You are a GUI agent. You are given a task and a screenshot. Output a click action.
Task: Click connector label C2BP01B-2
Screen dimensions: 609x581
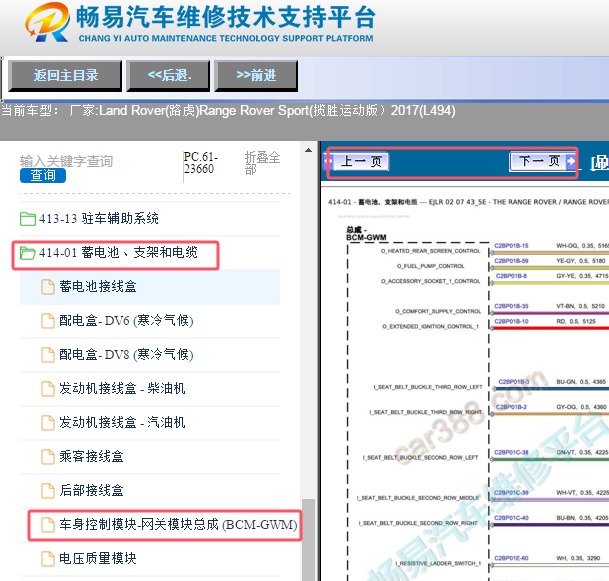pyautogui.click(x=511, y=407)
